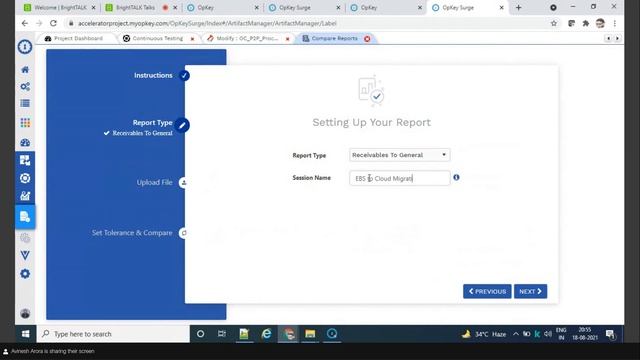Open a new browser tab
Screen dimensions: 640x360
point(518,7)
